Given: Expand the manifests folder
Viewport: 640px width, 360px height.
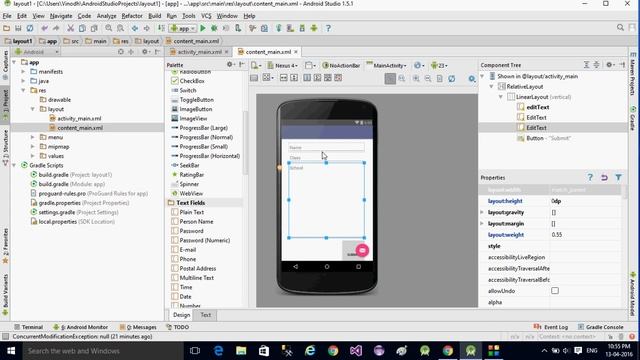Looking at the screenshot, I should coord(23,71).
